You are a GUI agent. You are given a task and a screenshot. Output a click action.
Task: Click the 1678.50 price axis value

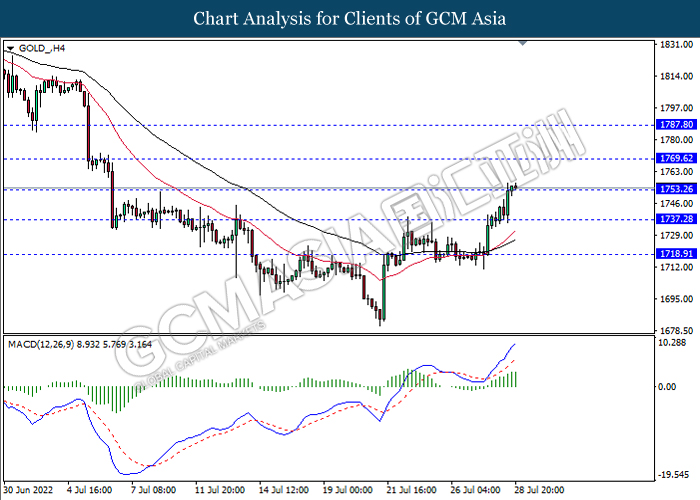point(676,331)
